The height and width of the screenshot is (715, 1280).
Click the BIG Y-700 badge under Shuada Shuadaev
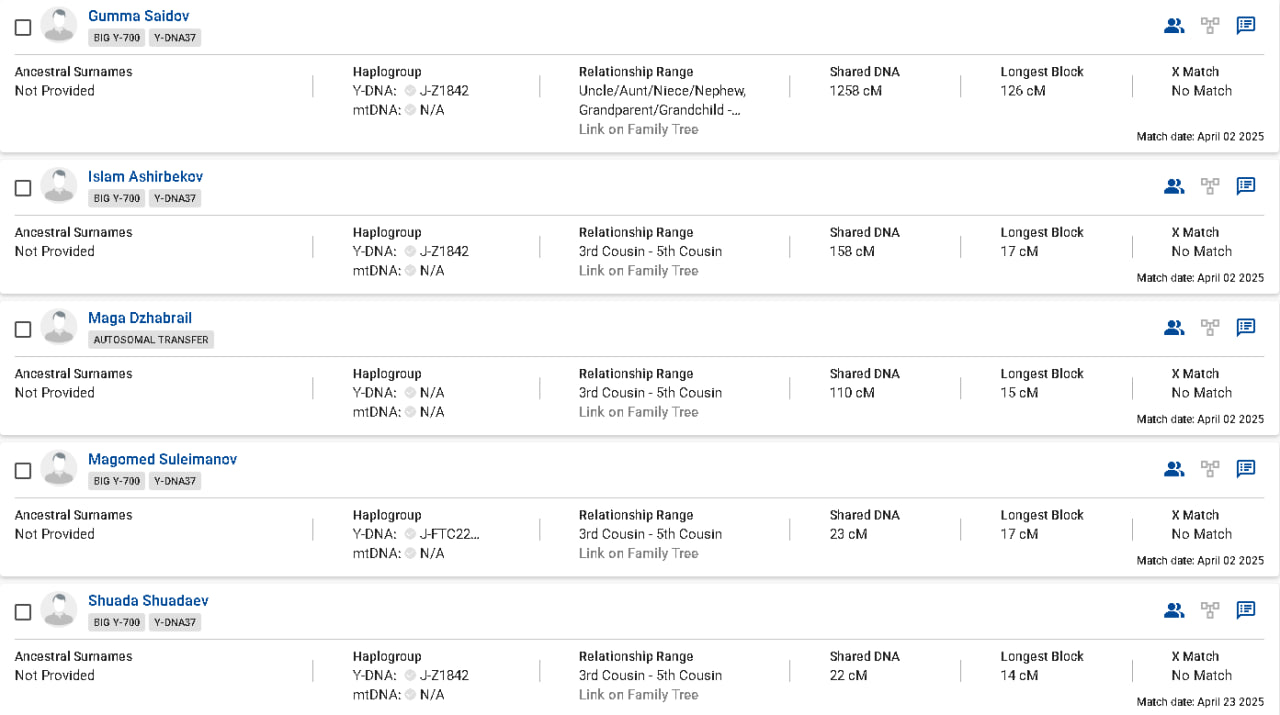click(x=117, y=622)
